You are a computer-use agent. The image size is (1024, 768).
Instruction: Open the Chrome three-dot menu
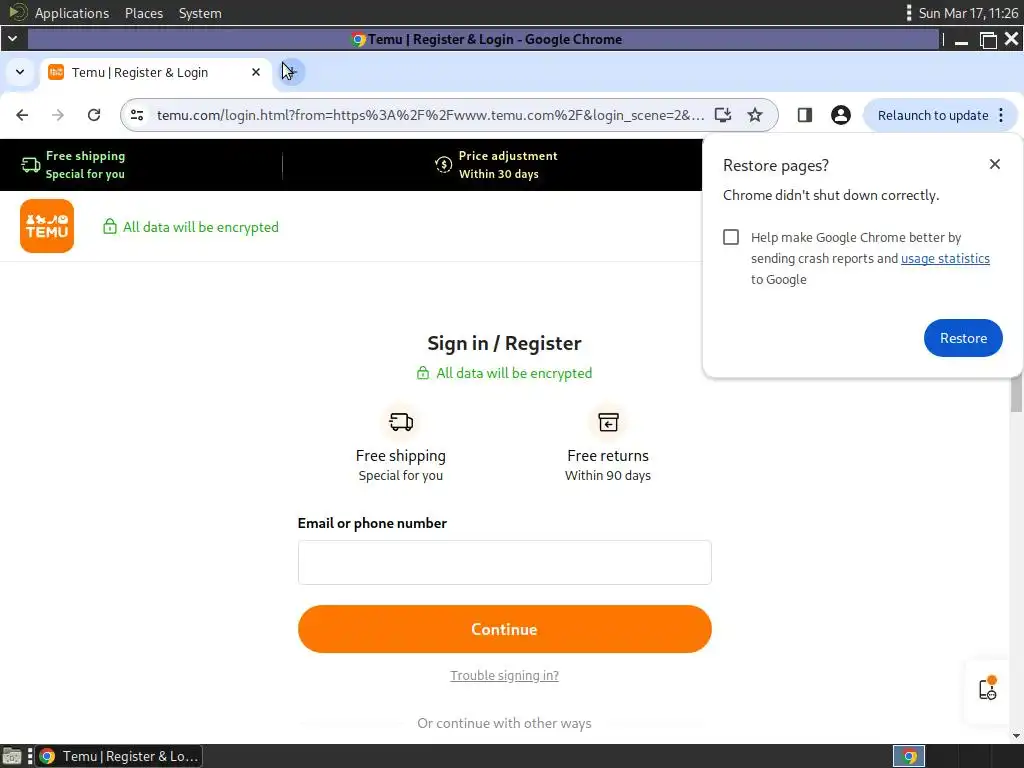(x=1001, y=115)
